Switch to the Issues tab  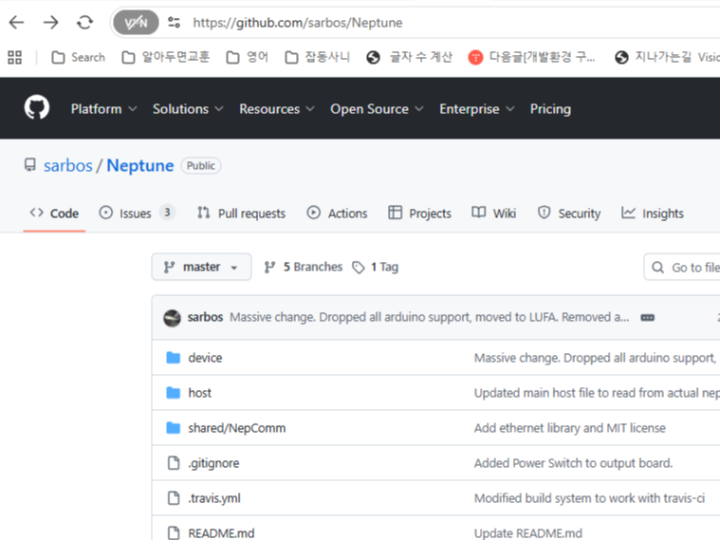point(136,213)
